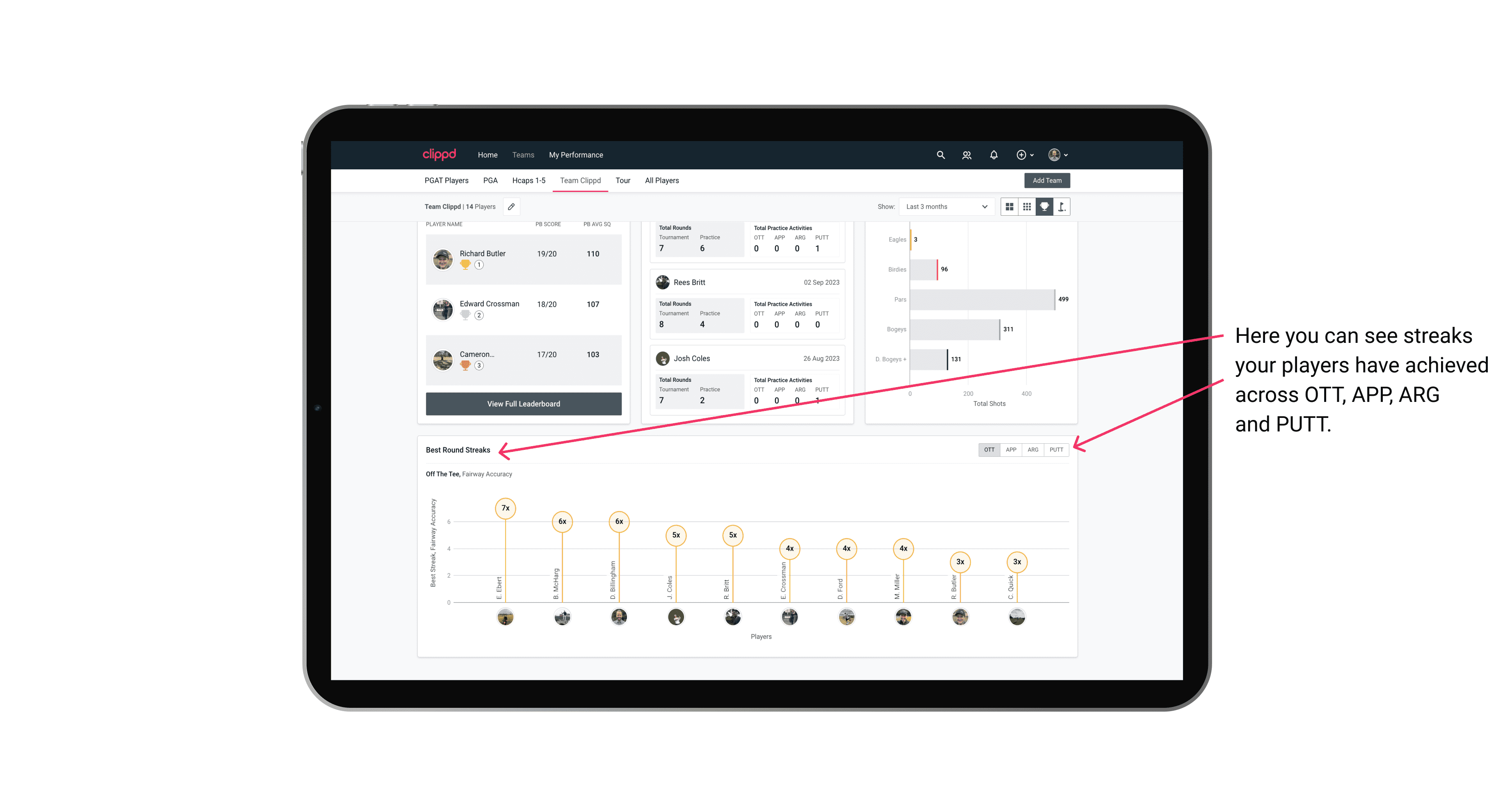The image size is (1510, 812).
Task: Select the PUTT streak filter icon
Action: (1057, 449)
